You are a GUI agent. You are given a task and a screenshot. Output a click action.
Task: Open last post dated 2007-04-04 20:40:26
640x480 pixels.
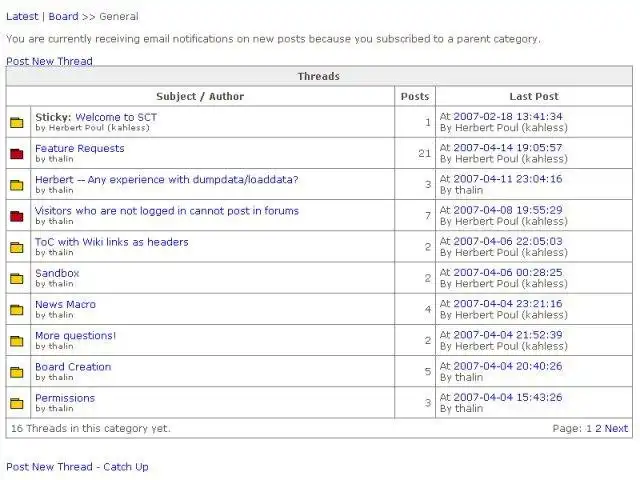[x=508, y=366]
